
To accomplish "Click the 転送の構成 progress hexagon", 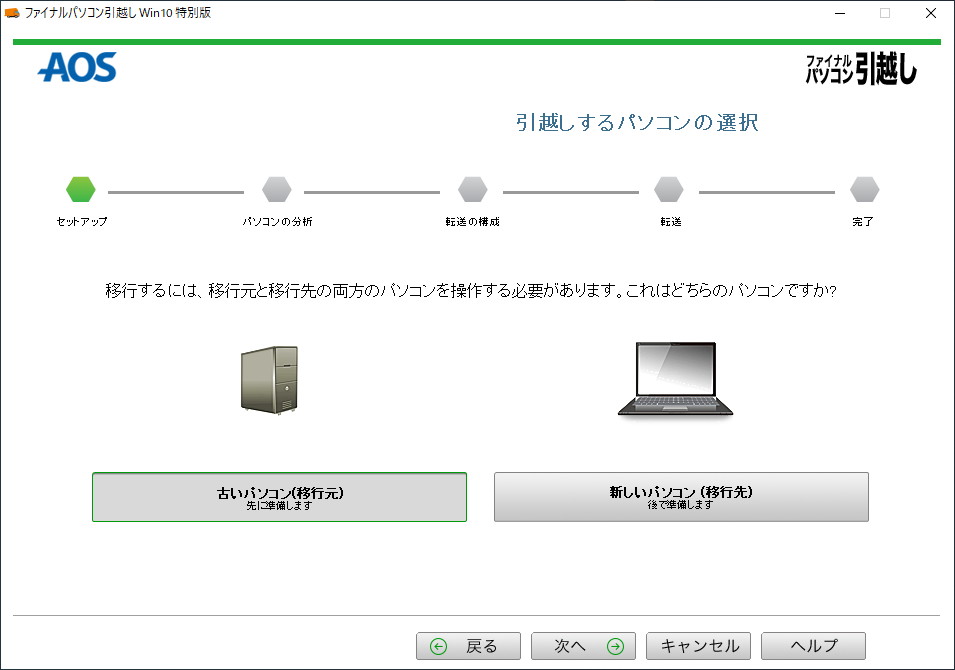I will (x=472, y=189).
